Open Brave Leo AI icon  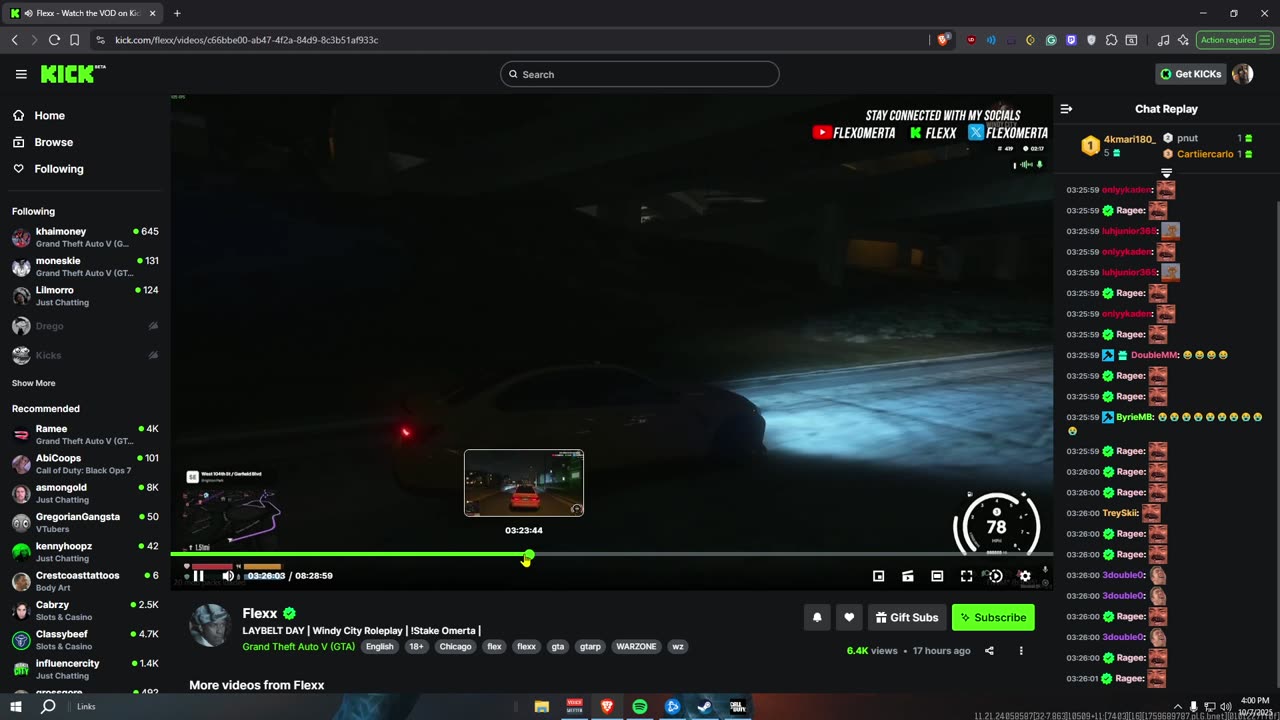(x=1183, y=40)
